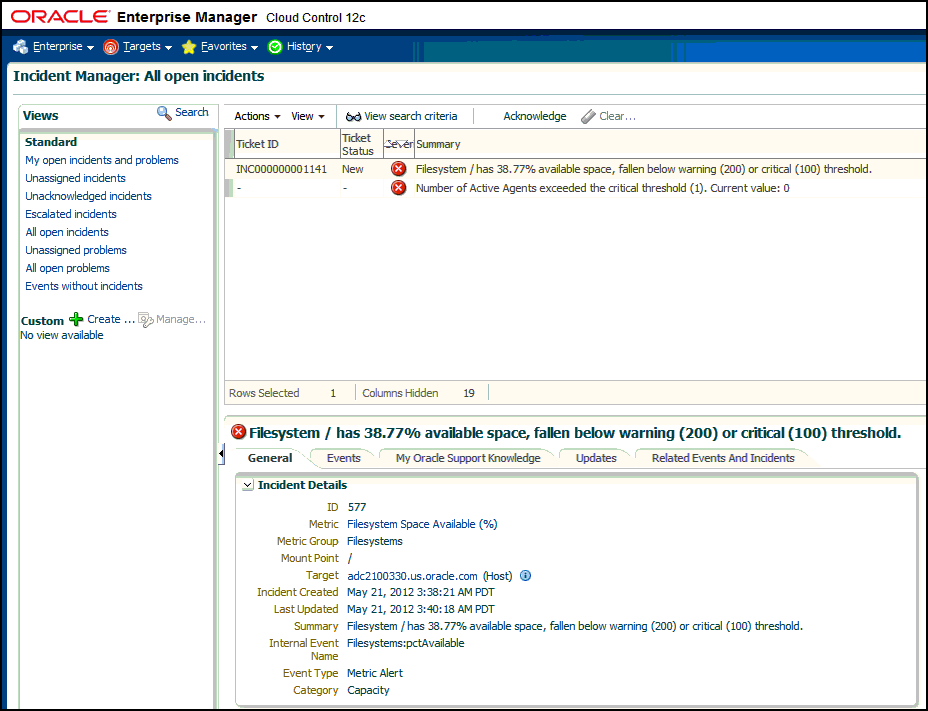
Task: Switch to the General tab
Action: coord(270,458)
